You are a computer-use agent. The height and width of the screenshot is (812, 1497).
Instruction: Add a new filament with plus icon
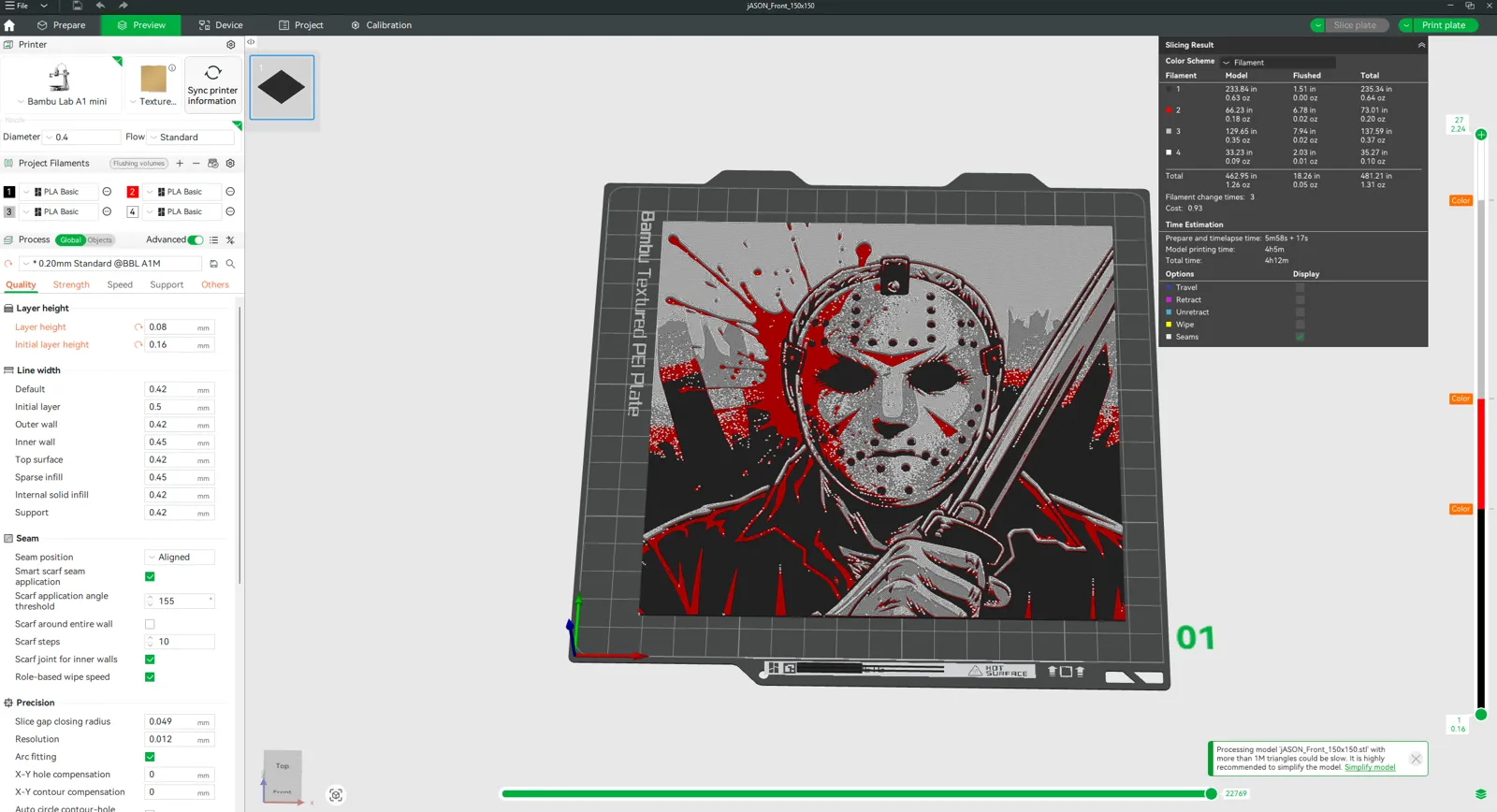[180, 164]
